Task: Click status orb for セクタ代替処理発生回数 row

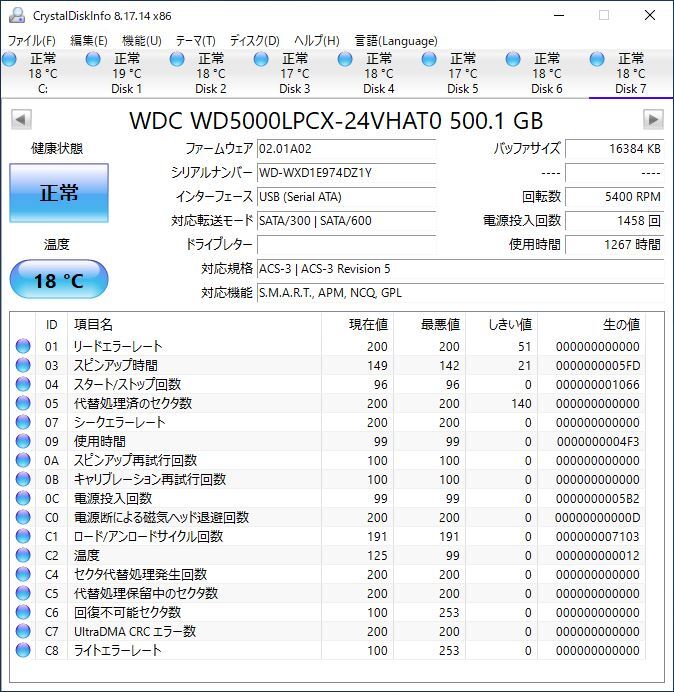Action: pyautogui.click(x=23, y=574)
